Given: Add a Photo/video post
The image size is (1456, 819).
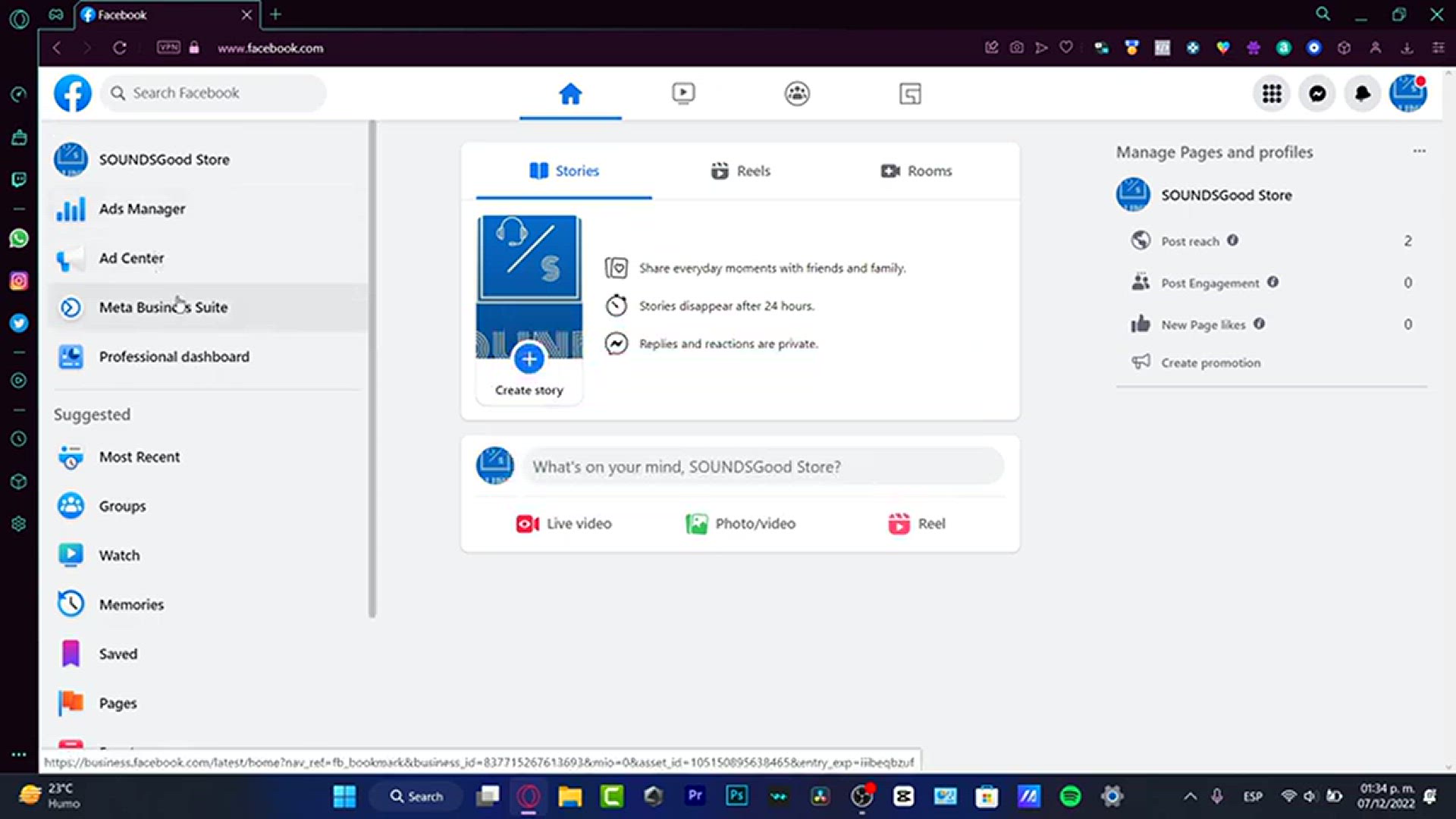Looking at the screenshot, I should [740, 524].
